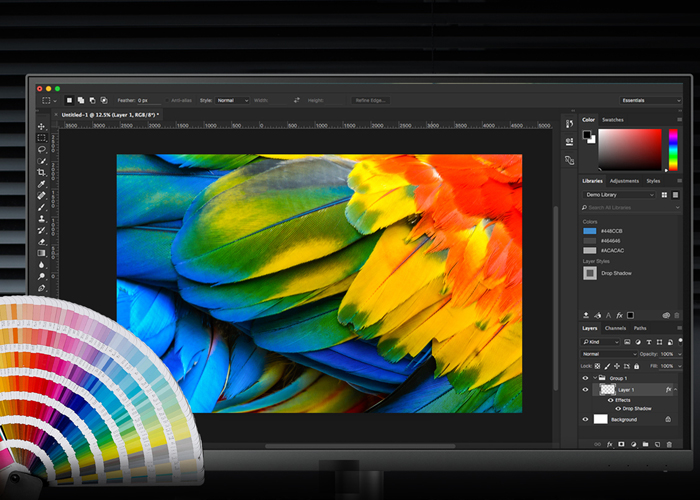Open the Fill 100% dropdown arrow
Screen dimensions: 700x500
click(679, 366)
